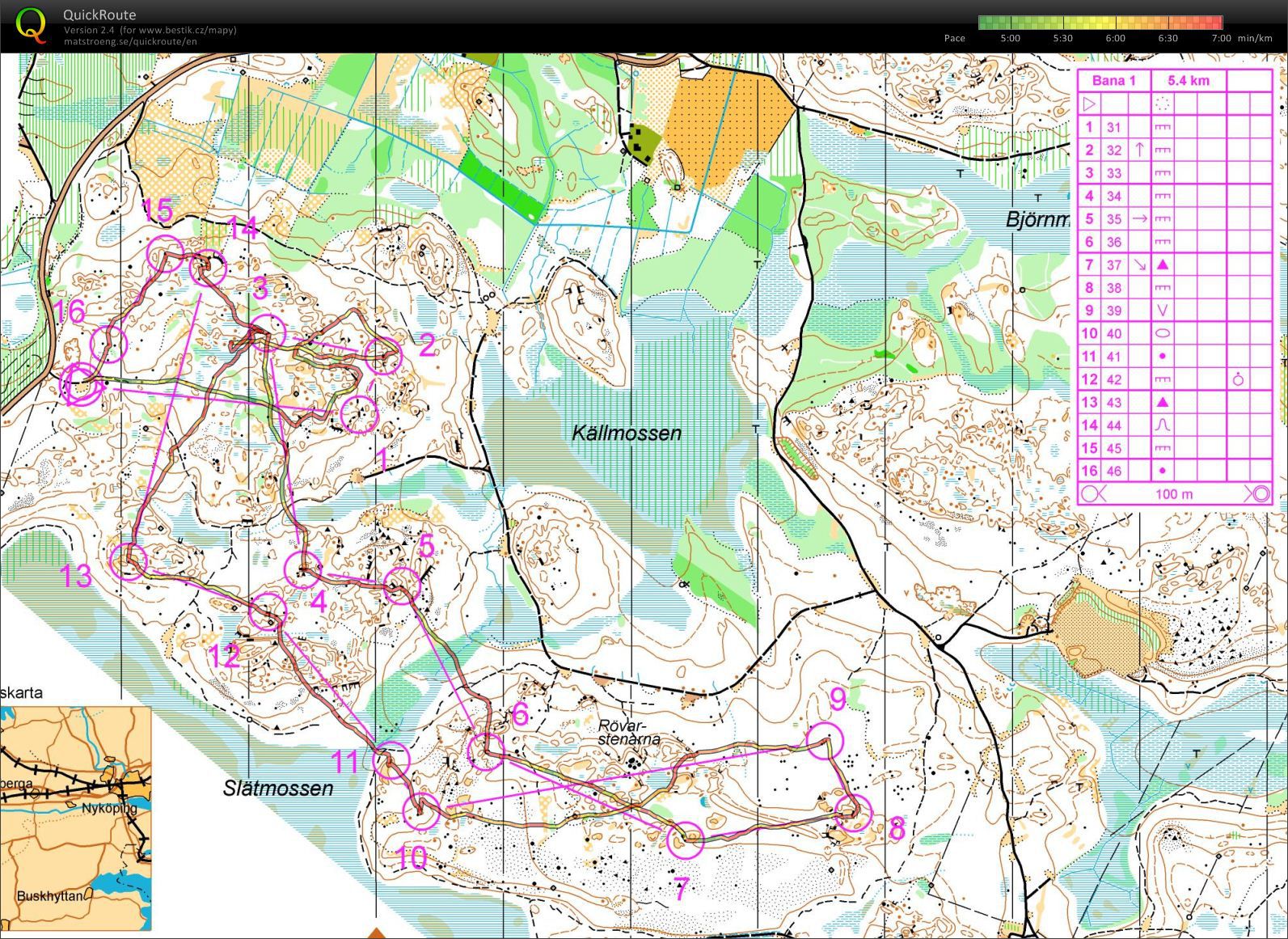Click the Rövarstenarna map label
Screen dimensions: 1288x939
point(630,732)
